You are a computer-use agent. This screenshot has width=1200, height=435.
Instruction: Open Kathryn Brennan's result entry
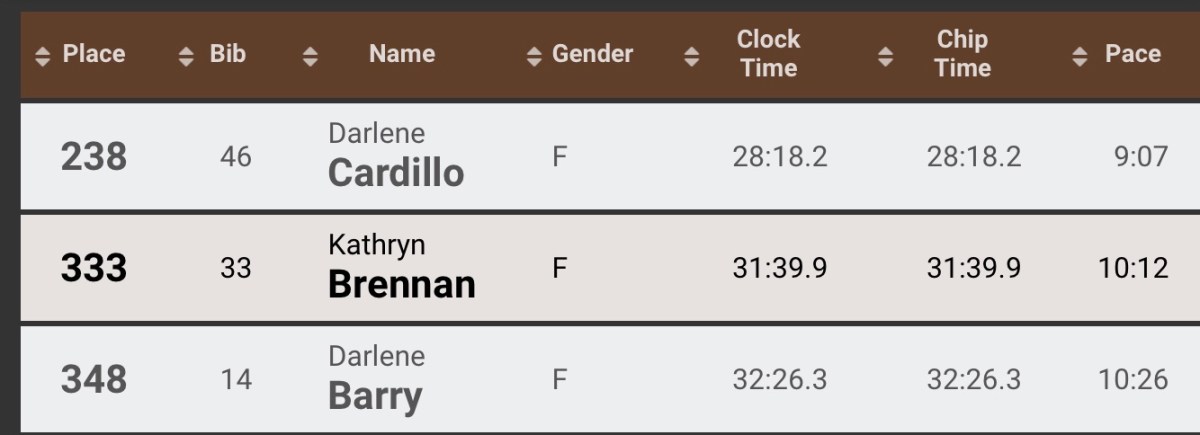(x=401, y=268)
